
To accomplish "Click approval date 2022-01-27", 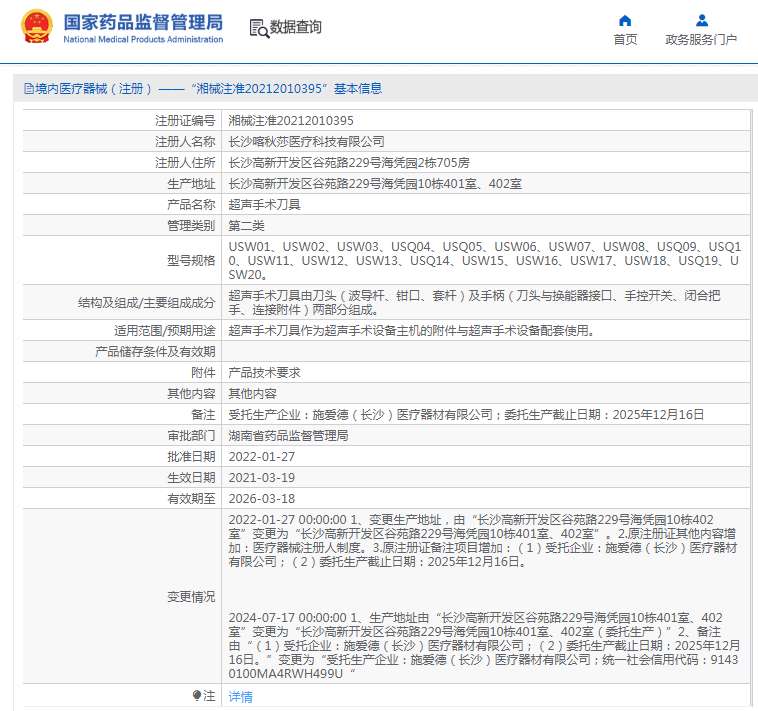I will pos(262,457).
